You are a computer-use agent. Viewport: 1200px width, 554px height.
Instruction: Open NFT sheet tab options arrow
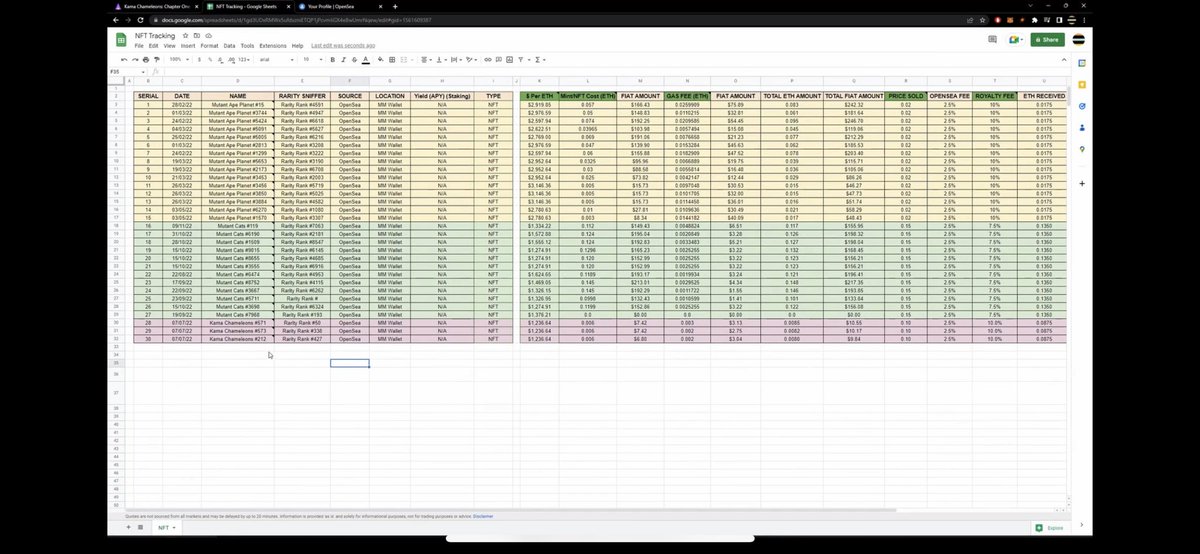click(x=174, y=527)
